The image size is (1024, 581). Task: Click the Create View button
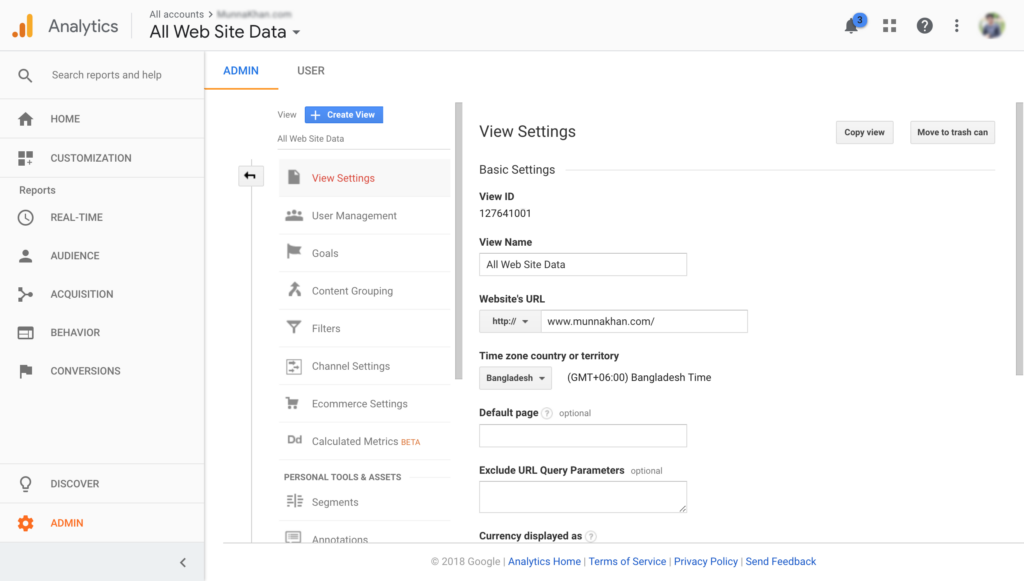point(343,115)
